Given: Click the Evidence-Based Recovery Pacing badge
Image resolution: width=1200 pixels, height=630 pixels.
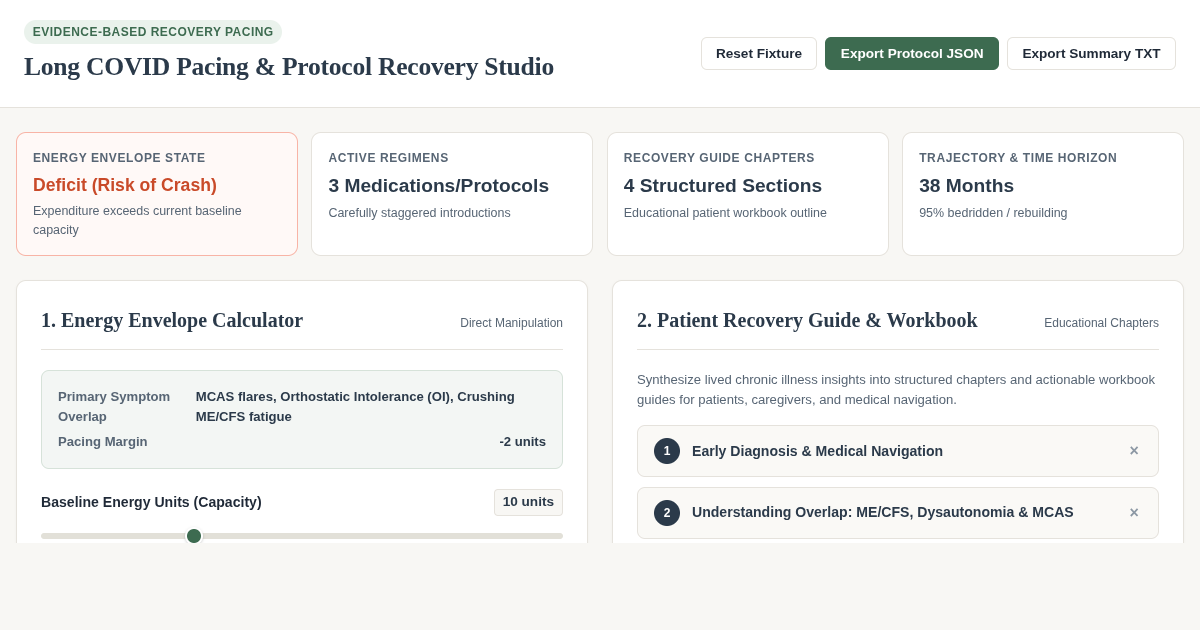Looking at the screenshot, I should (x=153, y=32).
